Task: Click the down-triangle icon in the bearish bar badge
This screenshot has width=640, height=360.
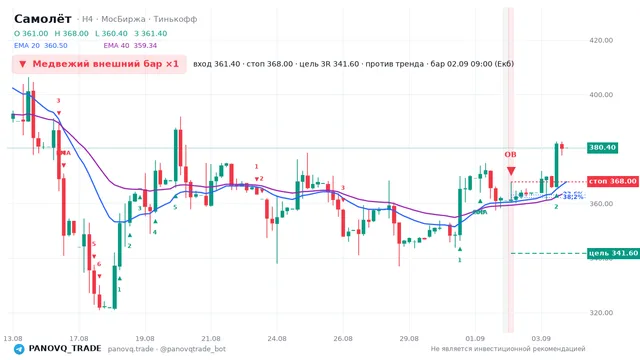Action: pyautogui.click(x=23, y=64)
